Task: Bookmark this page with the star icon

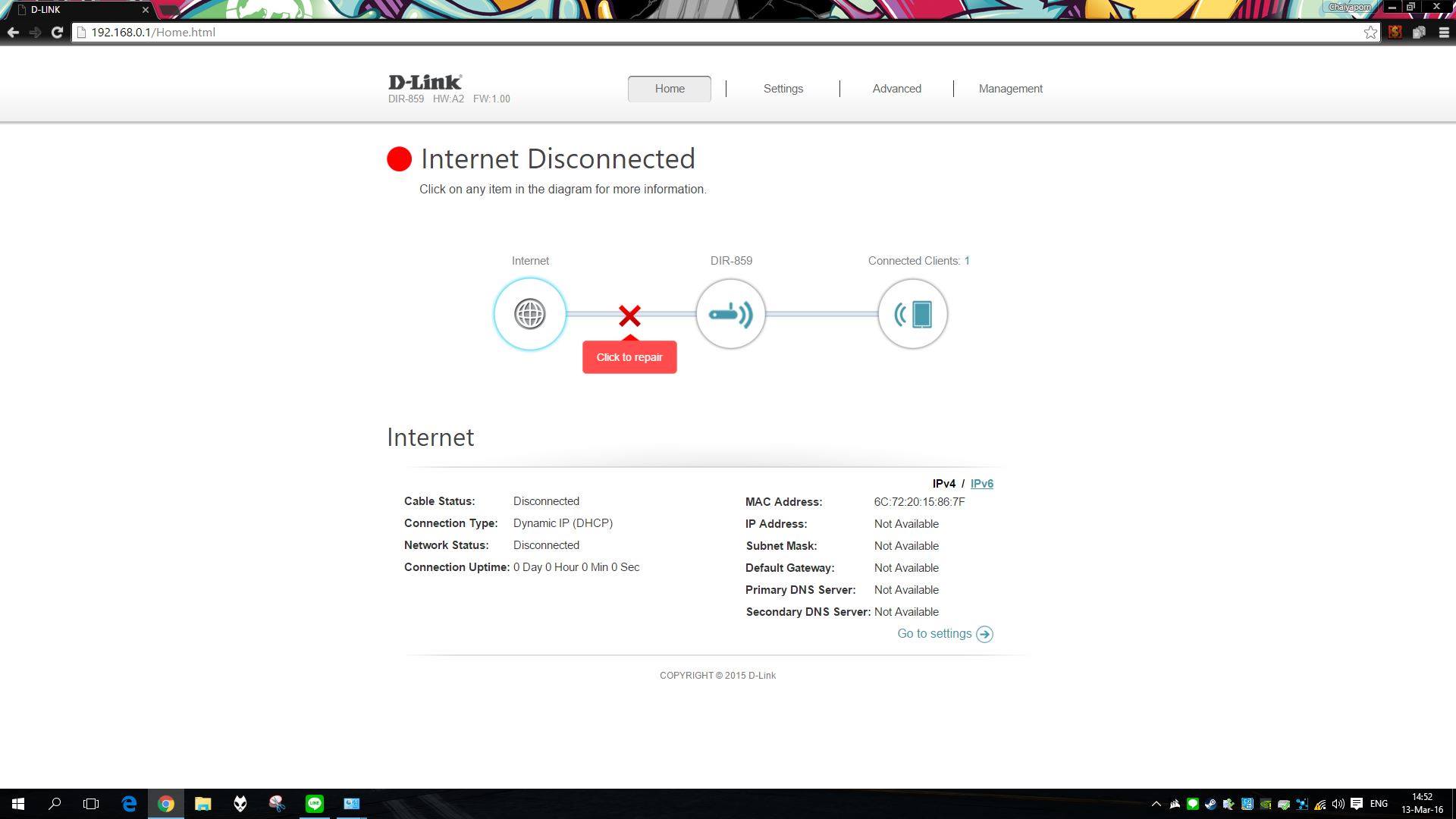Action: 1370,32
